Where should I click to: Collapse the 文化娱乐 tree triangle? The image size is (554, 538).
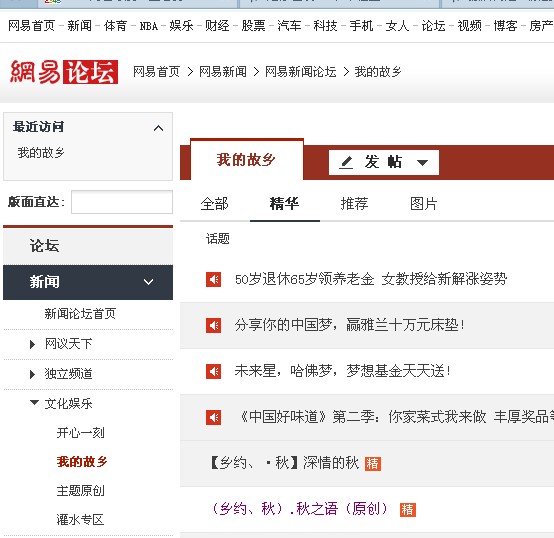(34, 402)
